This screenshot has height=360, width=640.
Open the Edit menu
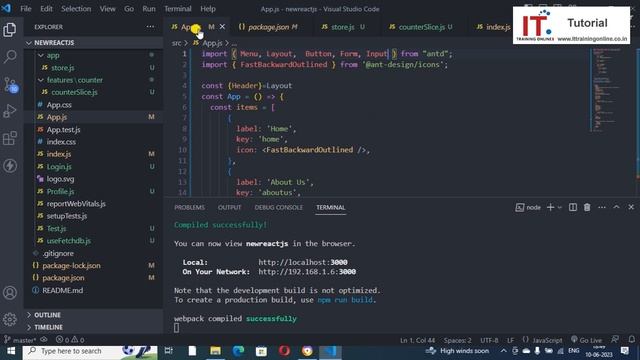(x=46, y=9)
